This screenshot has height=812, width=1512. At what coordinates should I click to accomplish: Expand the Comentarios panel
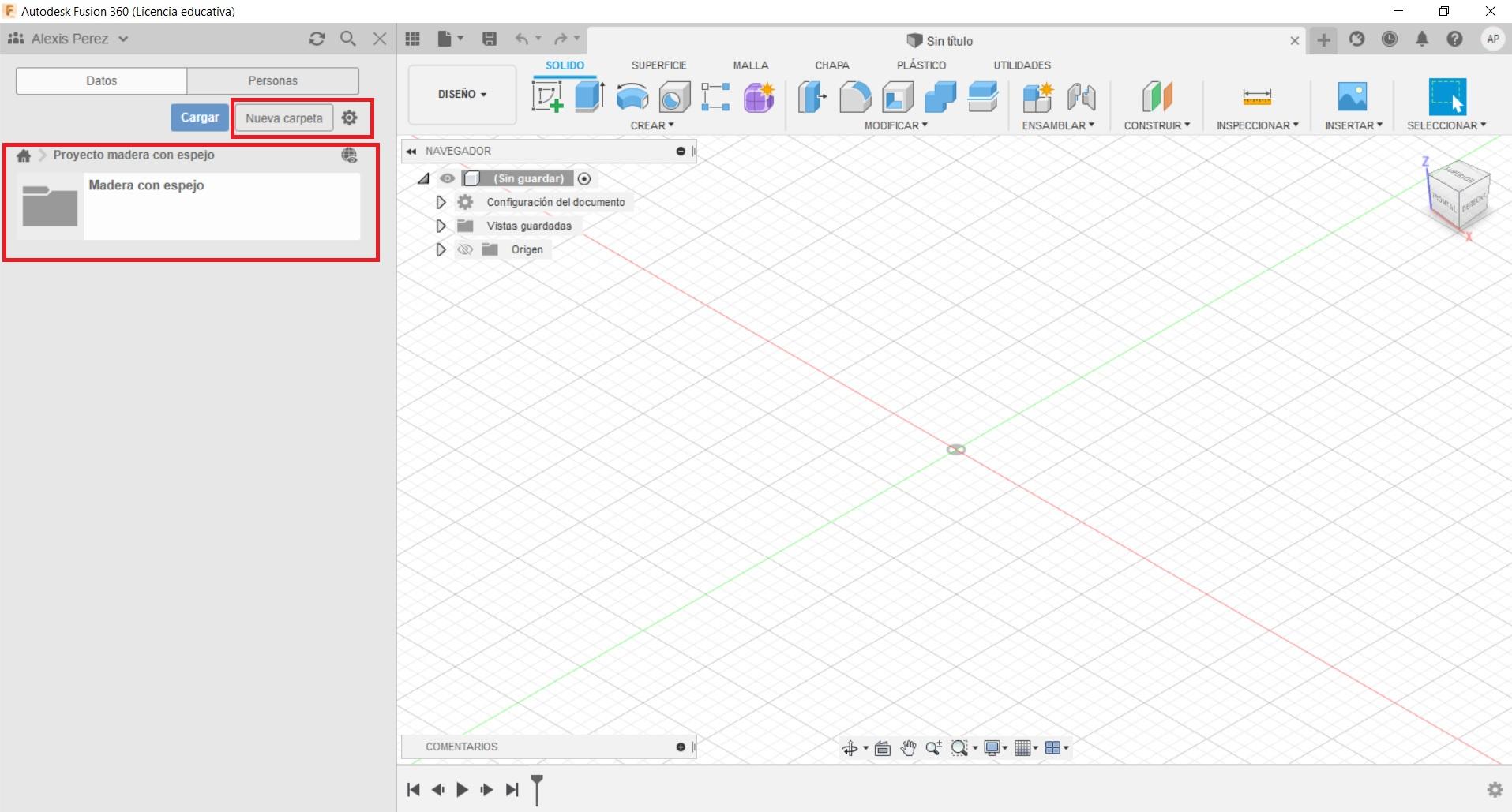[681, 747]
